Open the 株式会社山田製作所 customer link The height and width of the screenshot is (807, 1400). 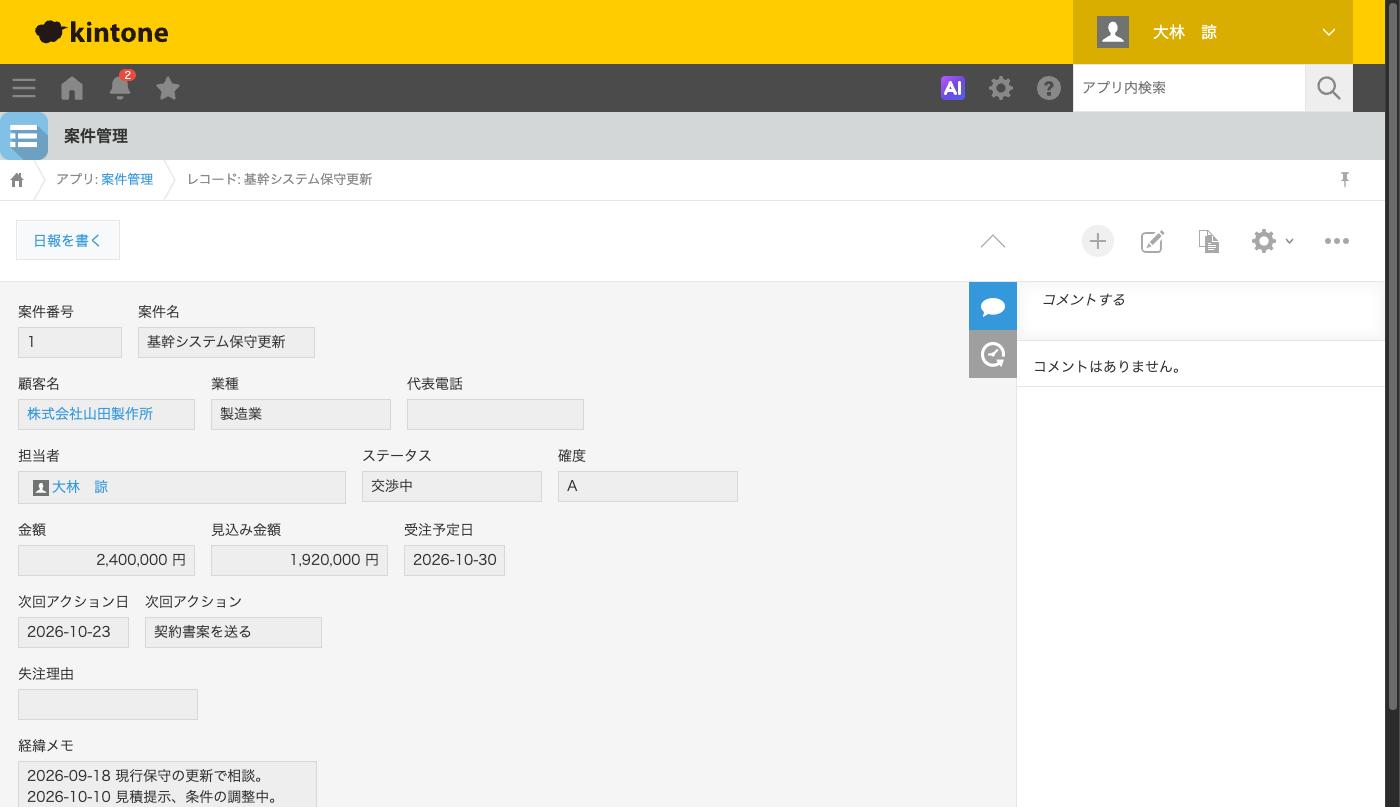90,414
